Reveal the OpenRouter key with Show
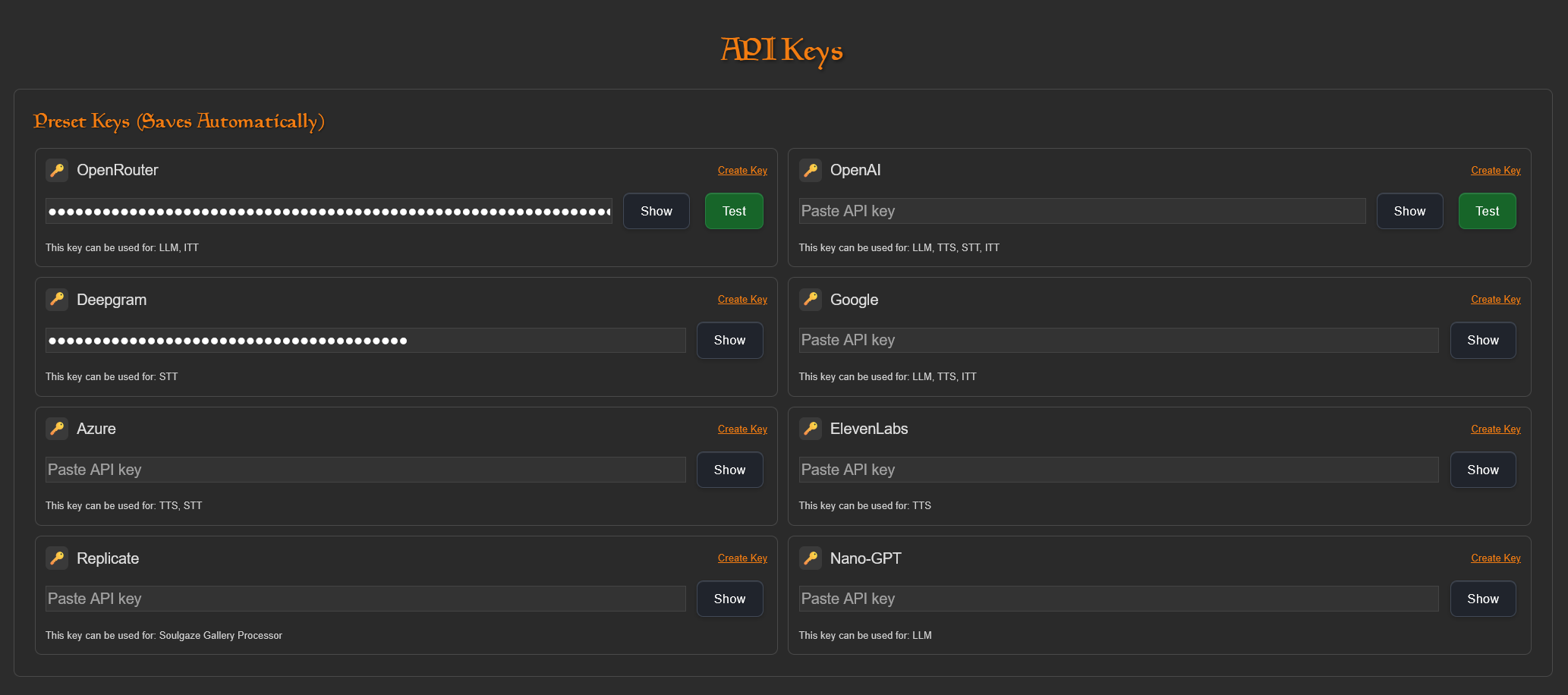1568x695 pixels. (656, 211)
